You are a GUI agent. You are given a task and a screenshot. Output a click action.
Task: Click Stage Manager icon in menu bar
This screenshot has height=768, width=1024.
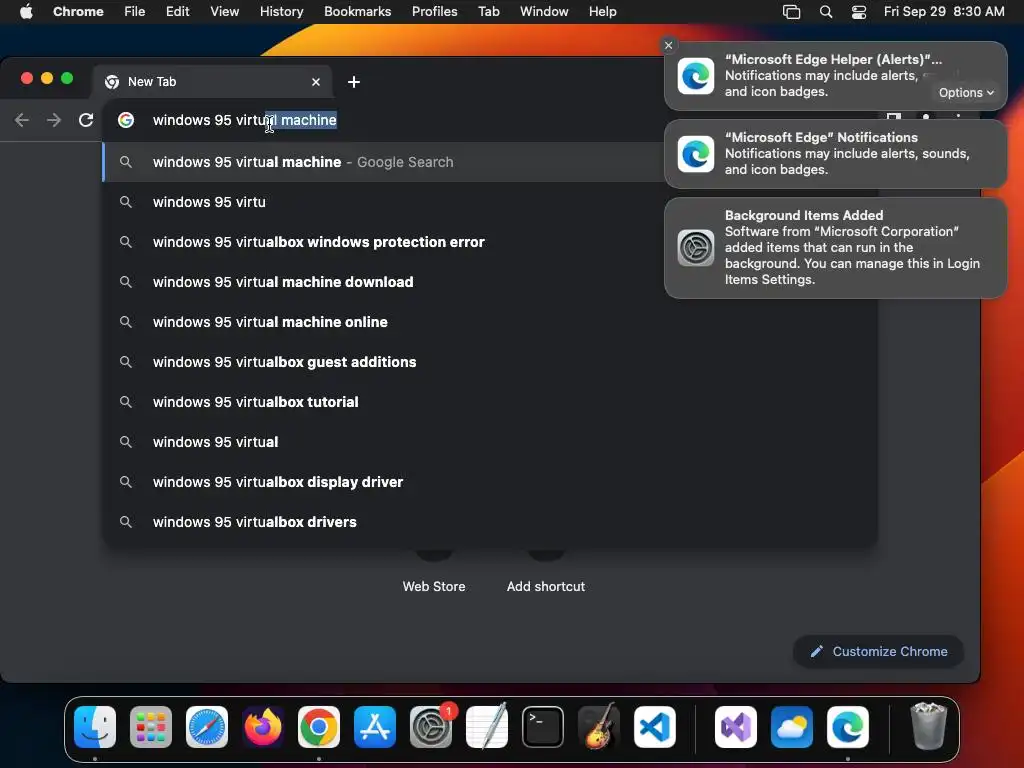click(x=791, y=12)
